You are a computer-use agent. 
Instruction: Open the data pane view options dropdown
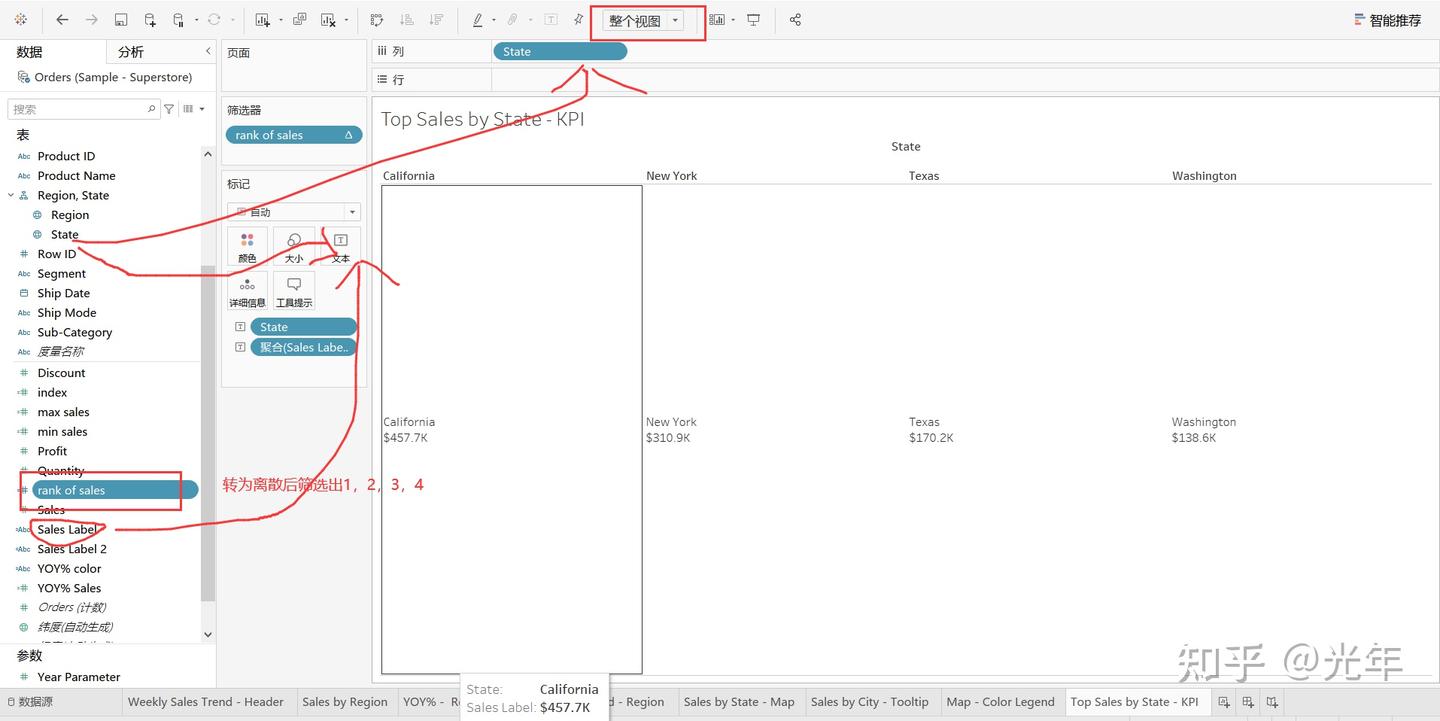click(194, 109)
